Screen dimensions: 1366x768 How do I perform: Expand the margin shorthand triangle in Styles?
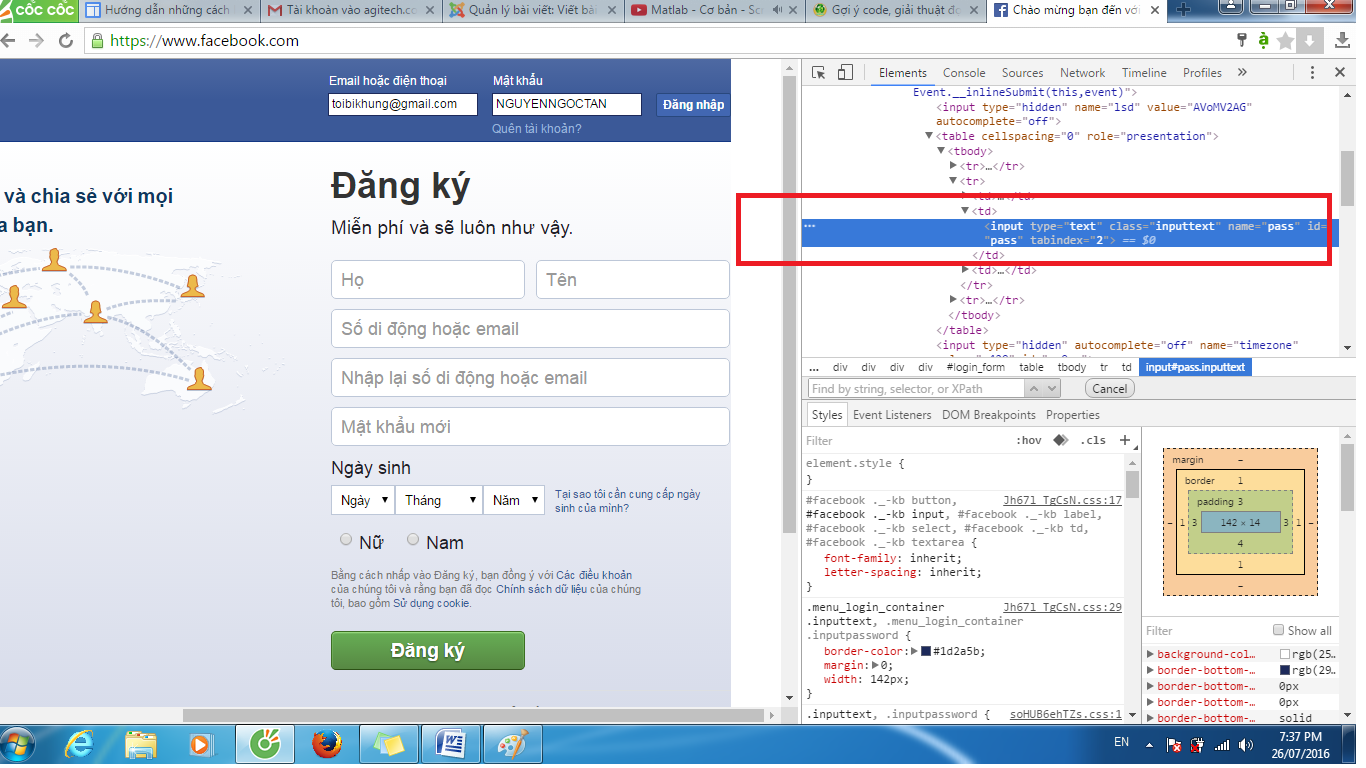pyautogui.click(x=877, y=665)
